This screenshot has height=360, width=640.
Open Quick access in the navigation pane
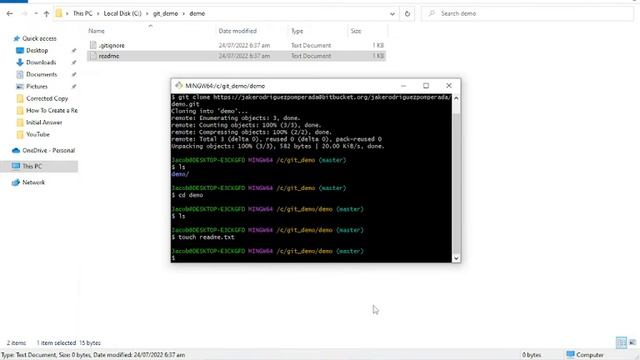(x=39, y=38)
